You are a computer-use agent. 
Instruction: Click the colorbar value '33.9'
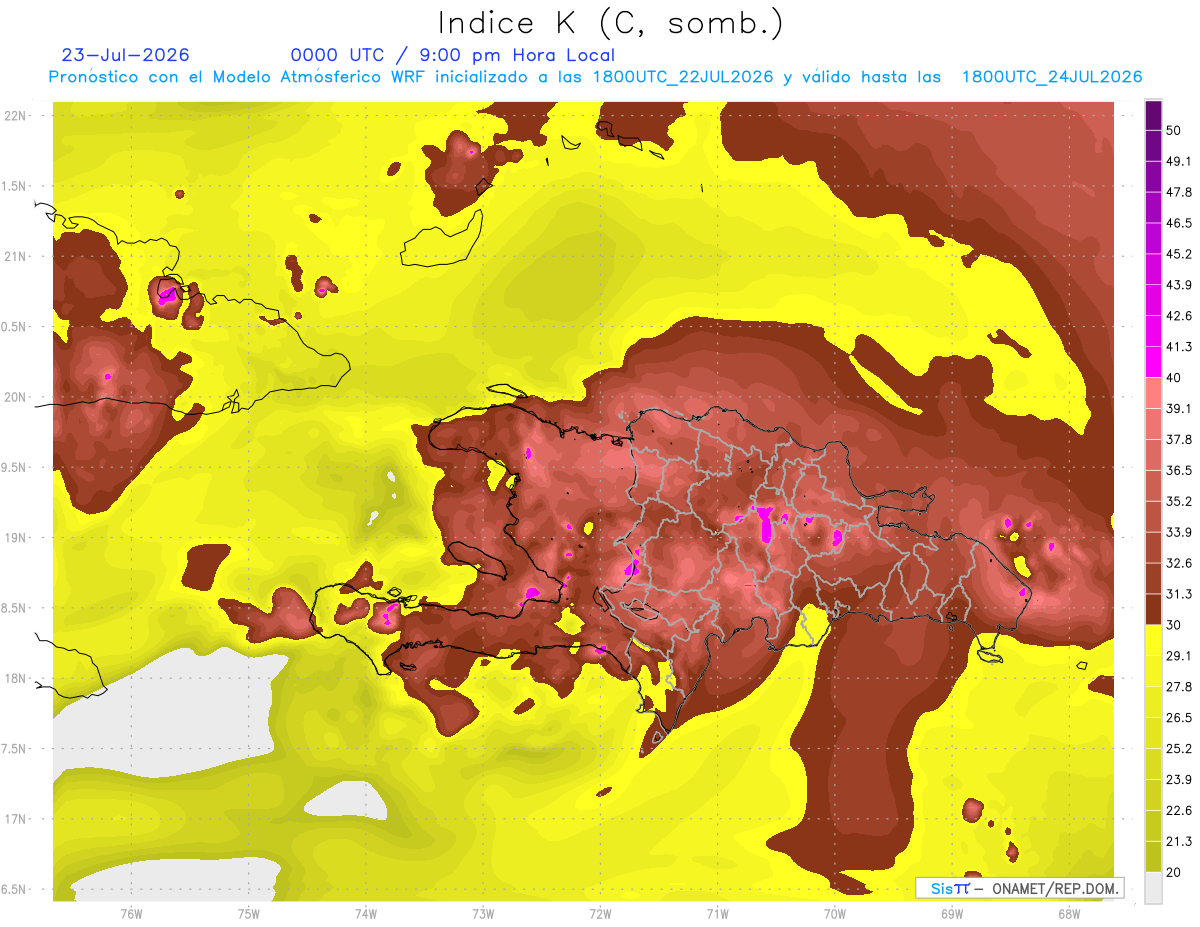coord(1179,532)
